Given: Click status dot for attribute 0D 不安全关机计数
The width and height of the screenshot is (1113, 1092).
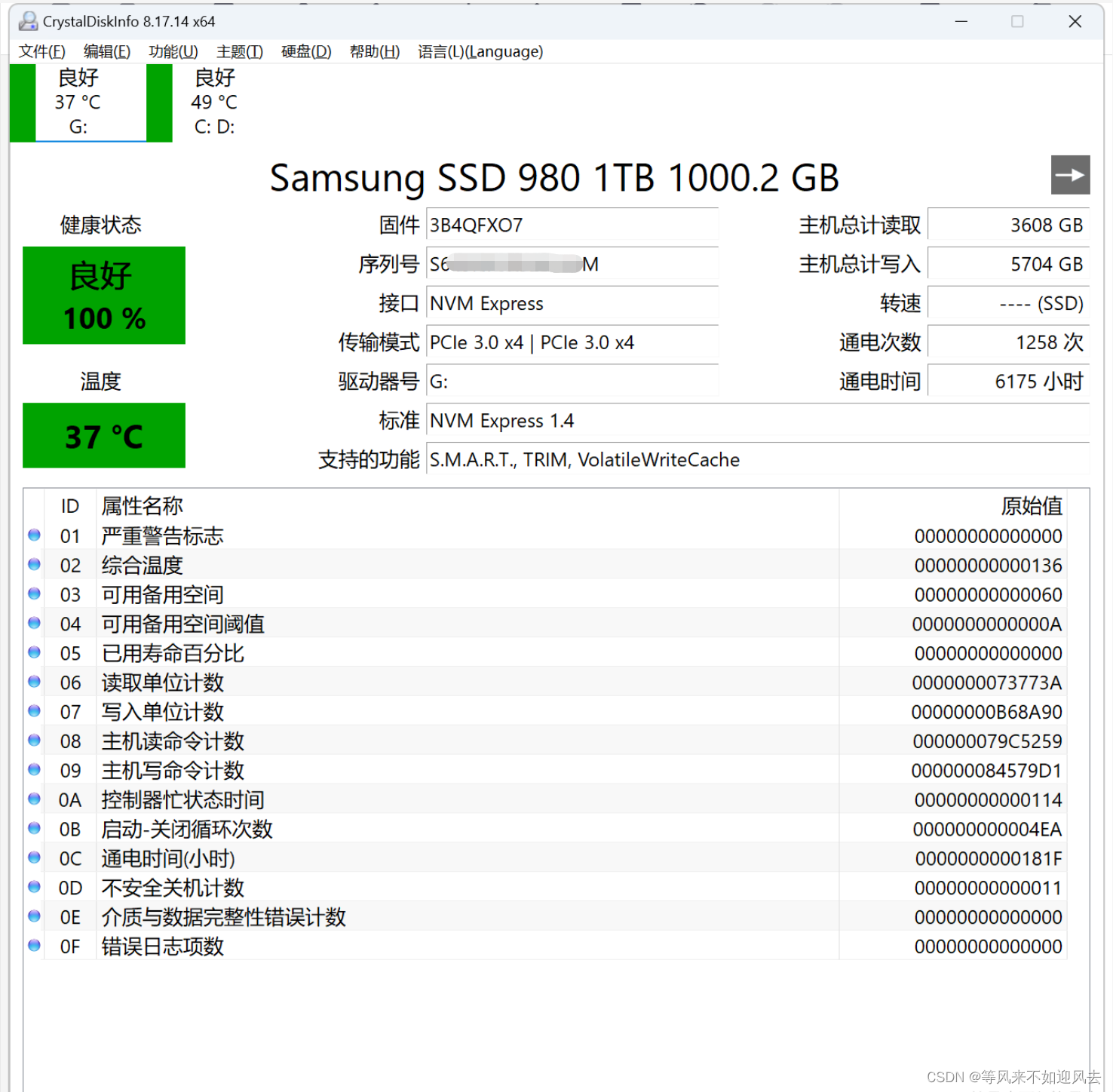Looking at the screenshot, I should (x=34, y=887).
